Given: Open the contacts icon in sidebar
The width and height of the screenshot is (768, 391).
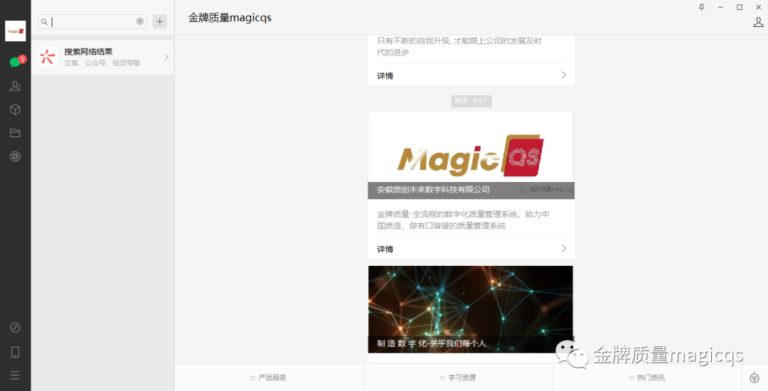Looking at the screenshot, I should coord(15,86).
